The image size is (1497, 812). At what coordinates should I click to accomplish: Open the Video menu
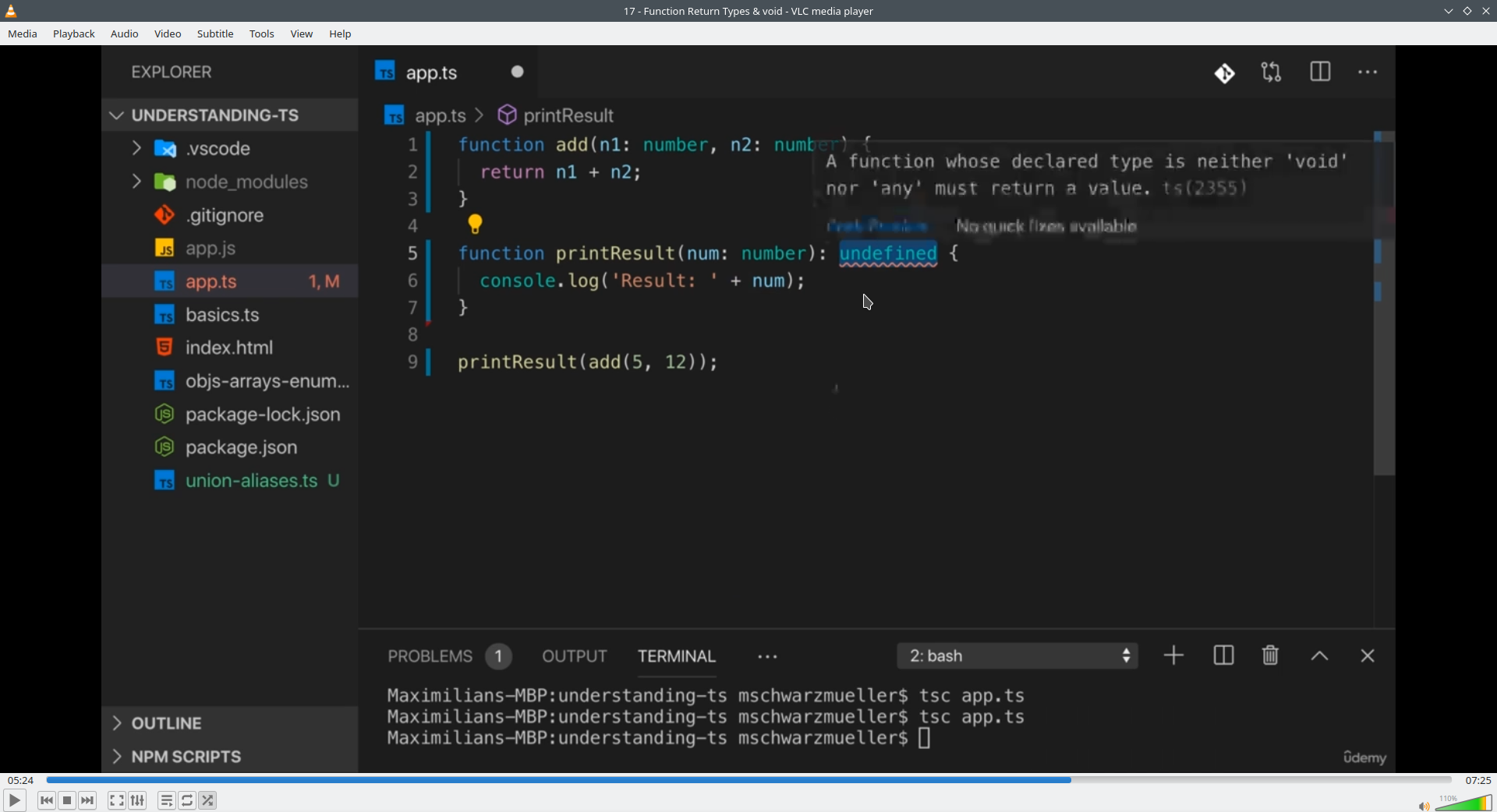coord(168,34)
